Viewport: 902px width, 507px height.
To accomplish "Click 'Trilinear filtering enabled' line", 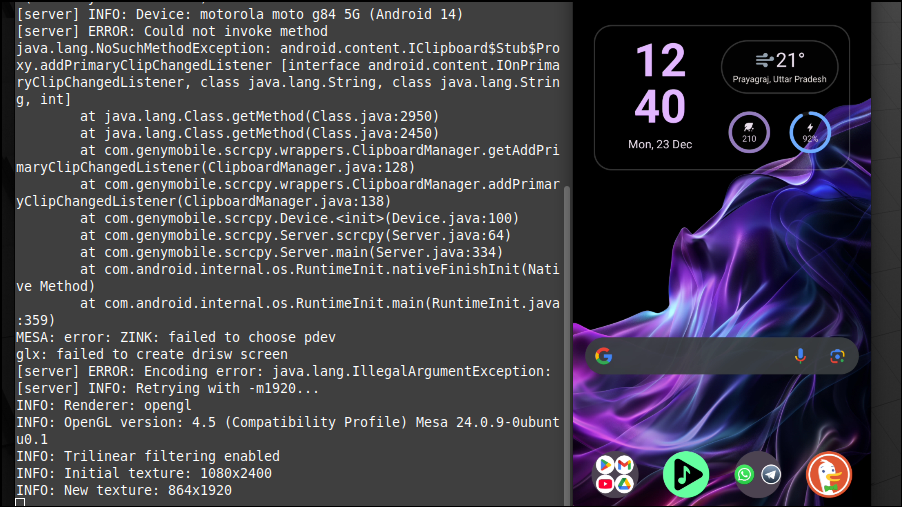I will pos(148,456).
